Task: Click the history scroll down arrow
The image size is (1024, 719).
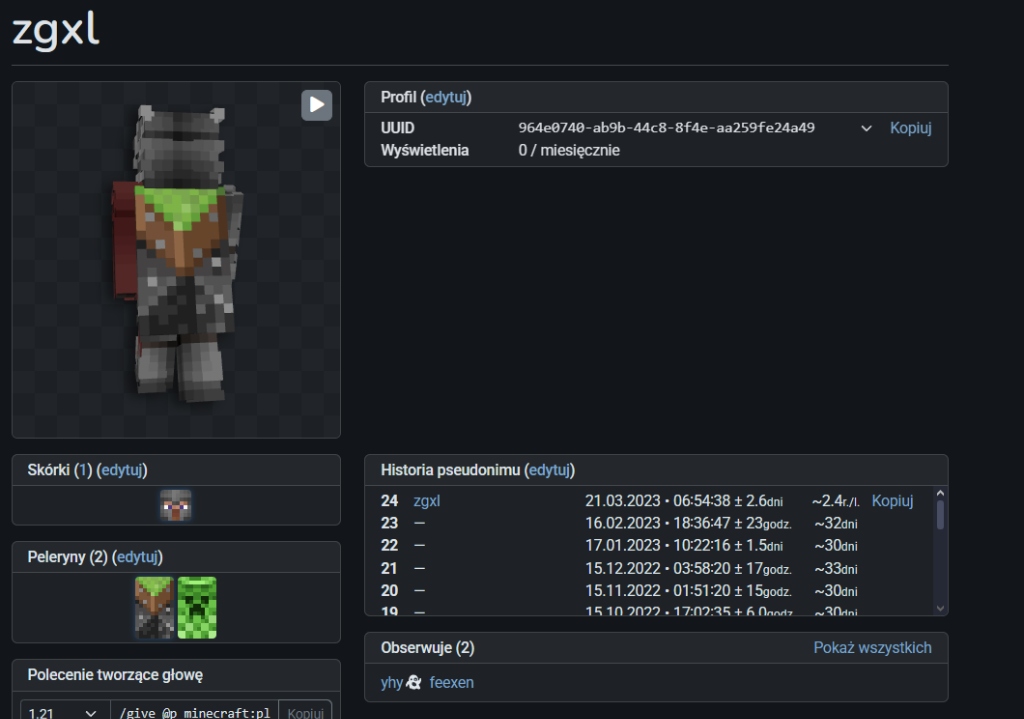Action: 940,609
